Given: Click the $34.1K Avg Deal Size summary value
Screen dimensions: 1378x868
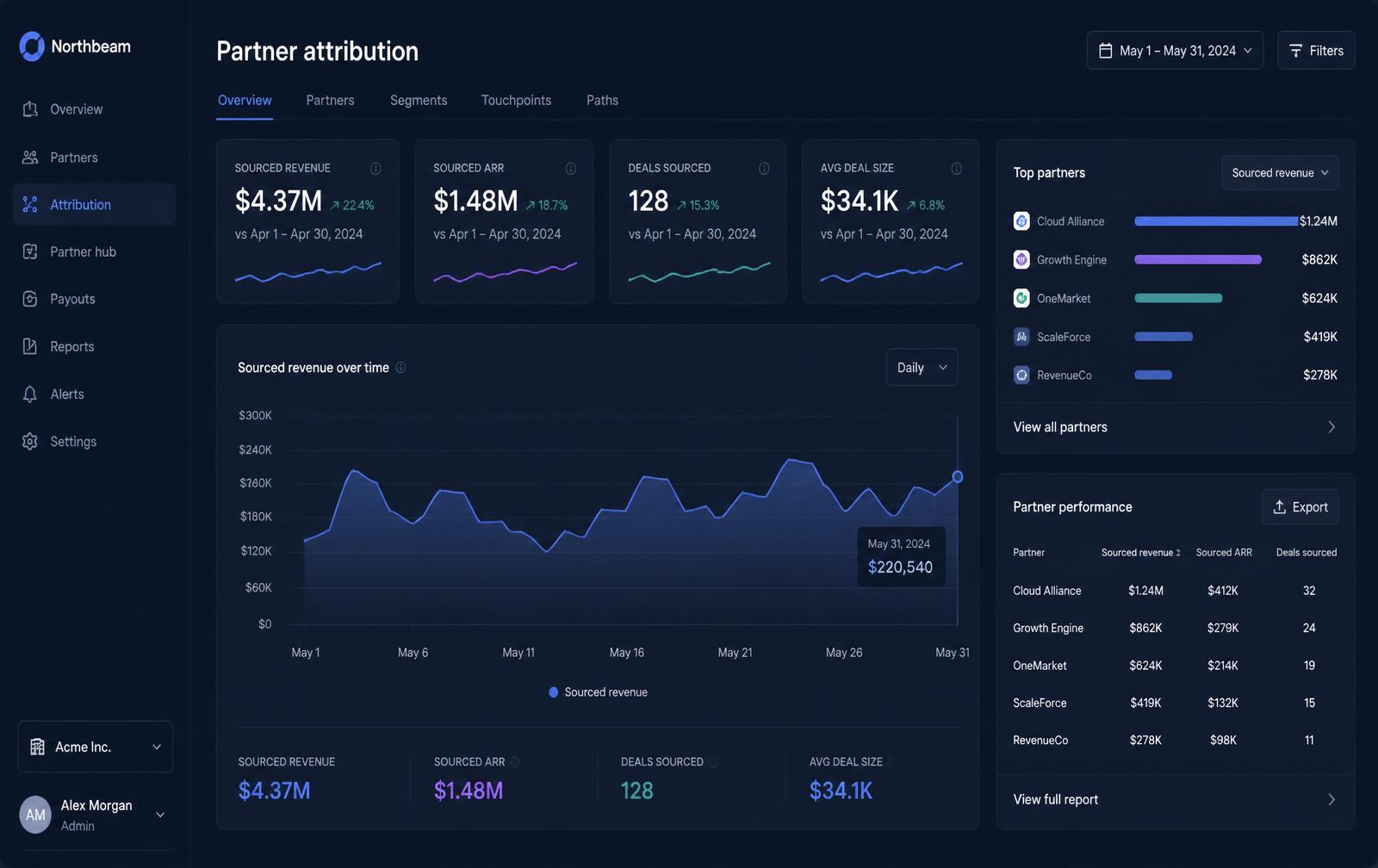Looking at the screenshot, I should coord(841,790).
